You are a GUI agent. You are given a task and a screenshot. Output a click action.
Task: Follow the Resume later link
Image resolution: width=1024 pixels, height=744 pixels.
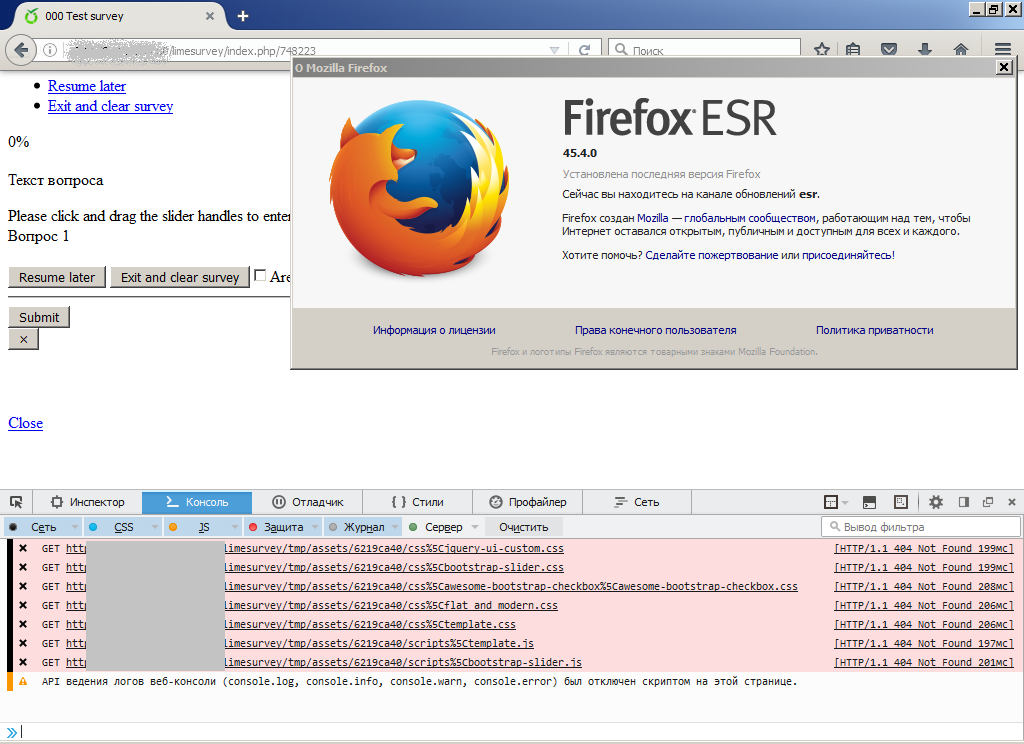pyautogui.click(x=87, y=86)
